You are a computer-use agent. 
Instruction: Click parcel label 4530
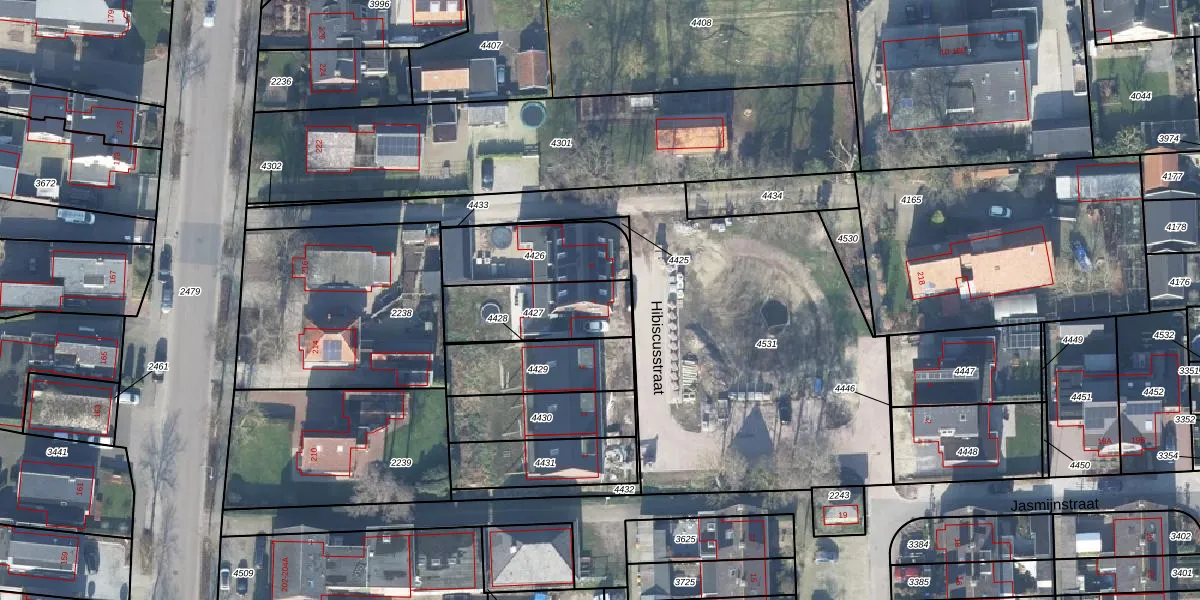847,239
